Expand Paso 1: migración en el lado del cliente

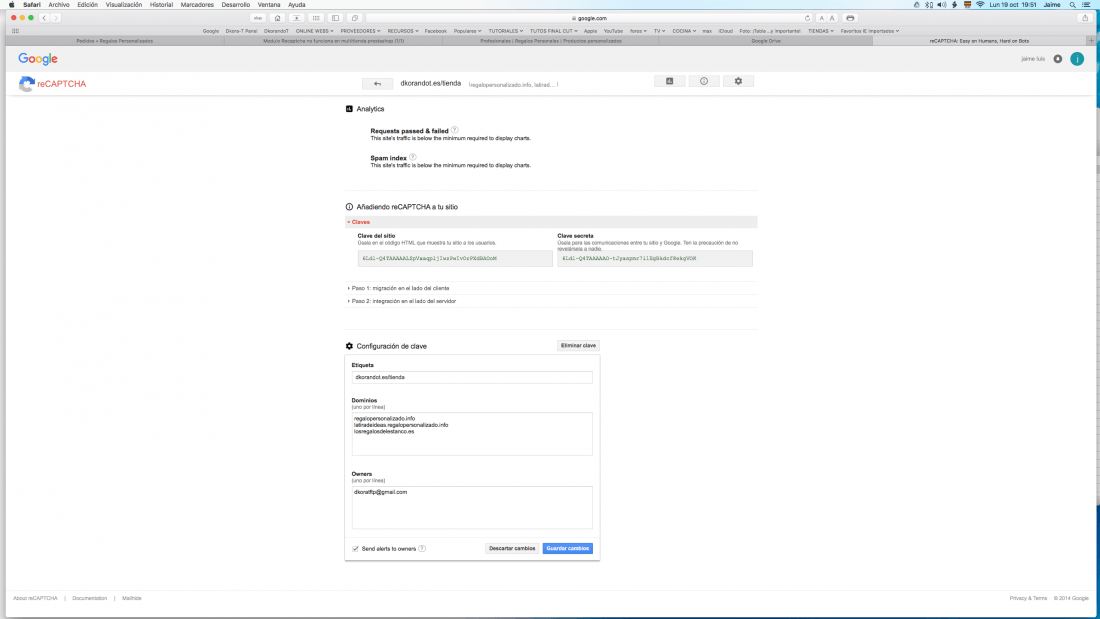pyautogui.click(x=398, y=288)
